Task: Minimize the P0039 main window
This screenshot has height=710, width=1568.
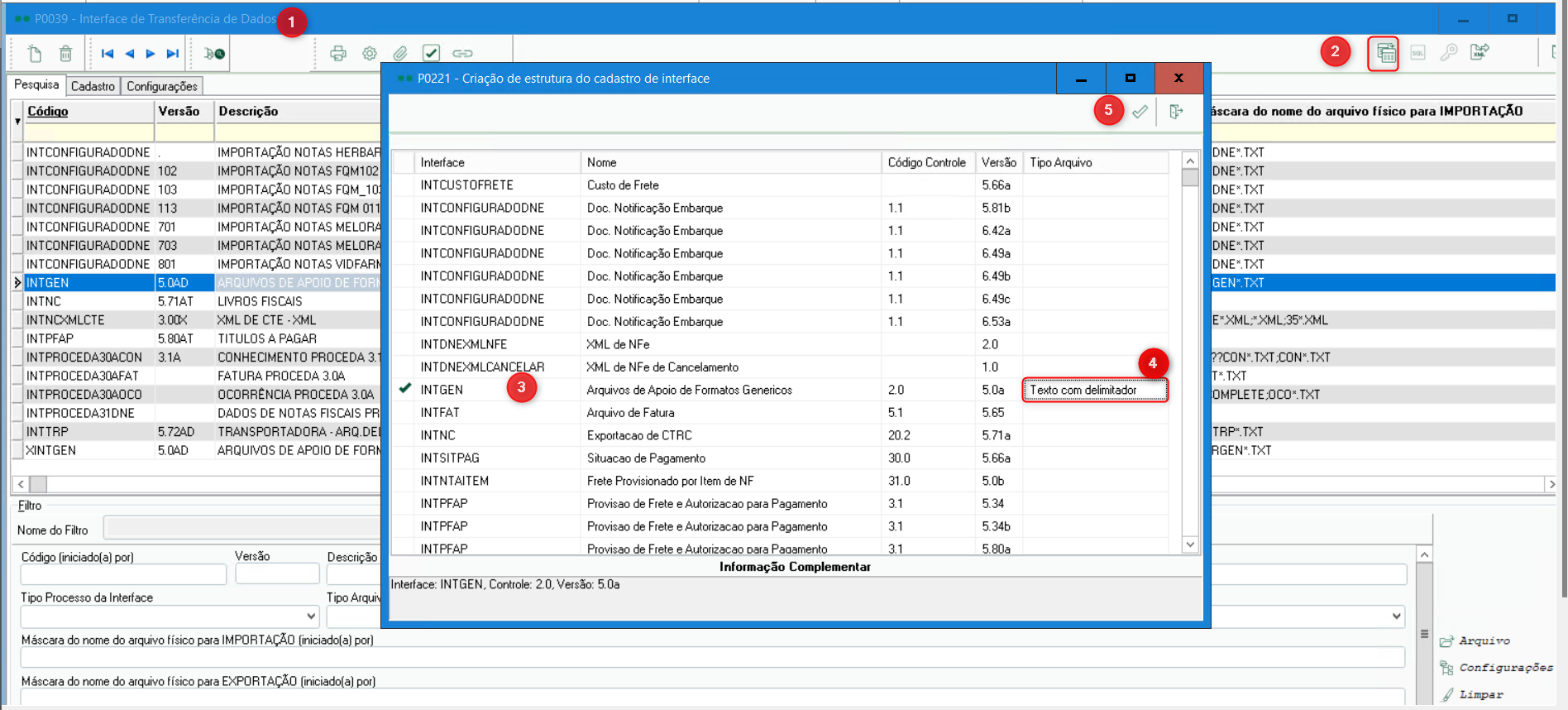Action: click(x=1463, y=19)
